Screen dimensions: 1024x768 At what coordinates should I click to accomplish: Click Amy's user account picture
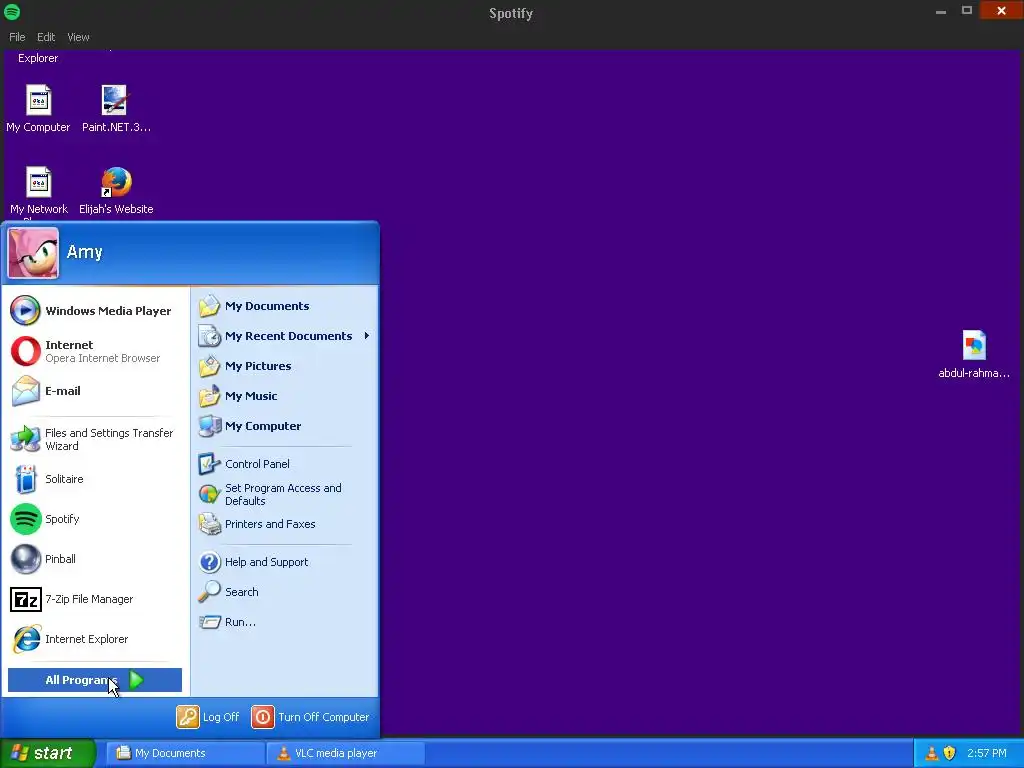click(x=33, y=253)
